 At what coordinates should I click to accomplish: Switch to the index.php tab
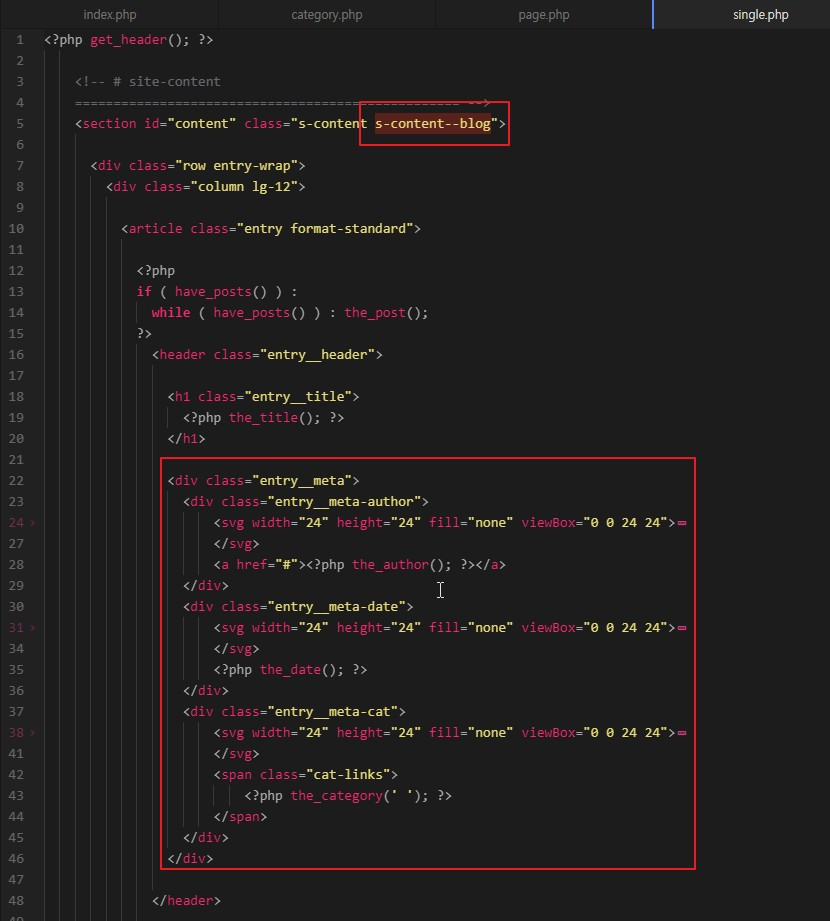[x=109, y=15]
